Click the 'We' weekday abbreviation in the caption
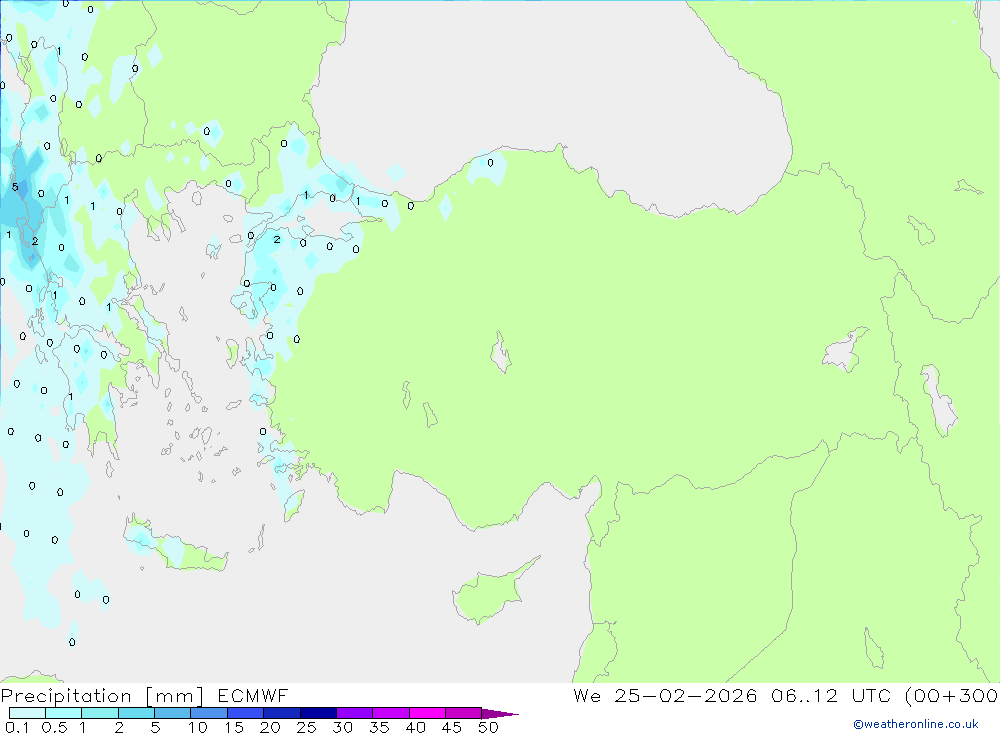This screenshot has height=733, width=1000. (x=587, y=695)
